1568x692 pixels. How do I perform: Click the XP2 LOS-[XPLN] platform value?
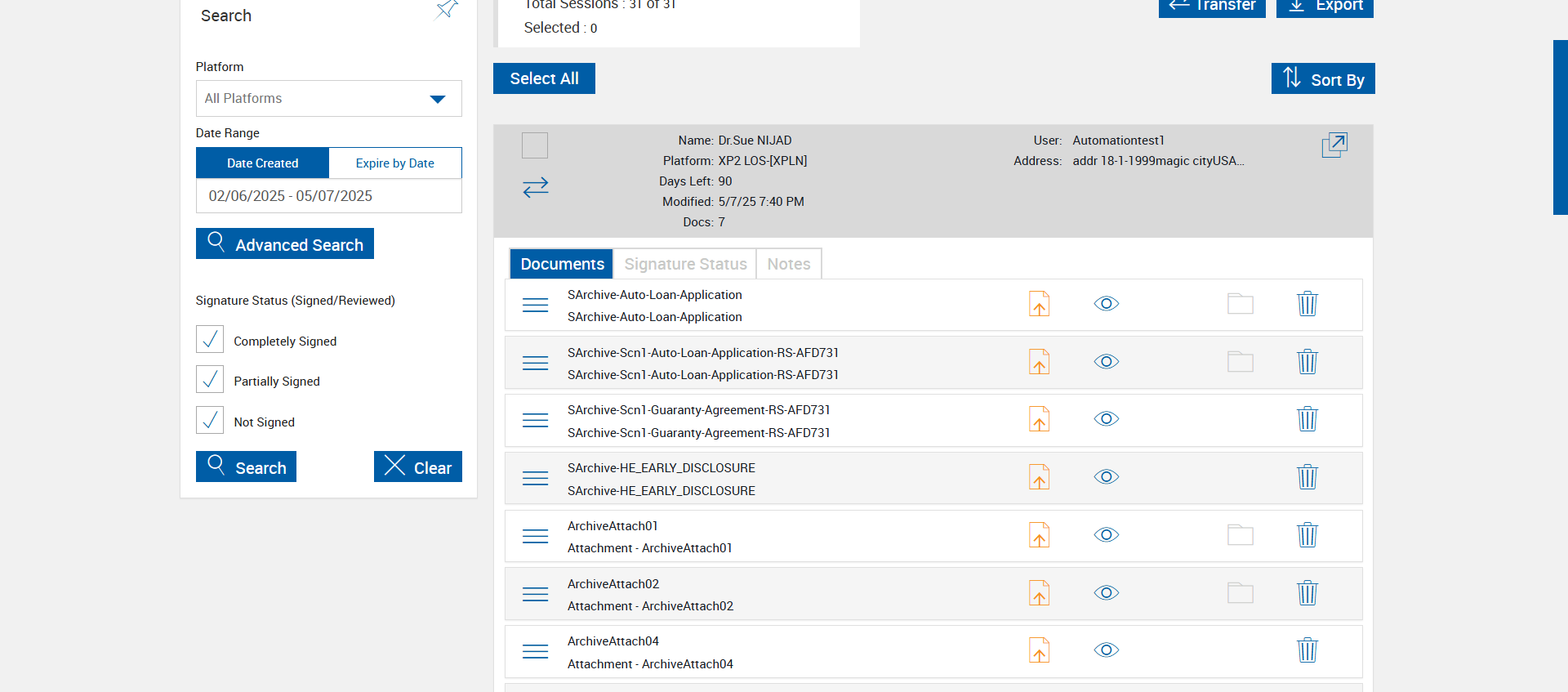tap(763, 161)
